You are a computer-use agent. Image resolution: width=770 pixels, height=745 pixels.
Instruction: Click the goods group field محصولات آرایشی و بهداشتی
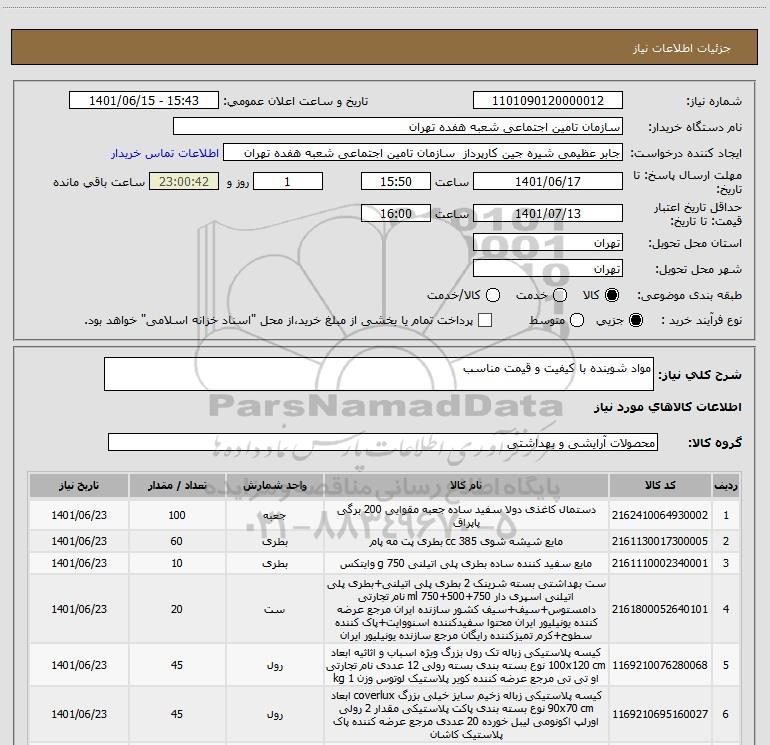383,442
